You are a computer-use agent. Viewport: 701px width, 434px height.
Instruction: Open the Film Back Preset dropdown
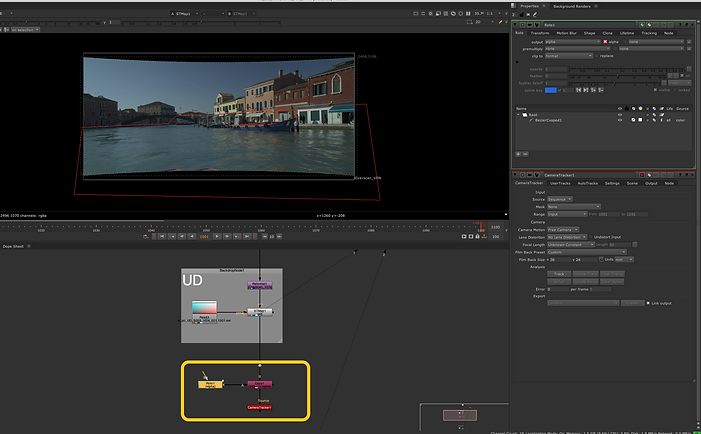coord(587,252)
